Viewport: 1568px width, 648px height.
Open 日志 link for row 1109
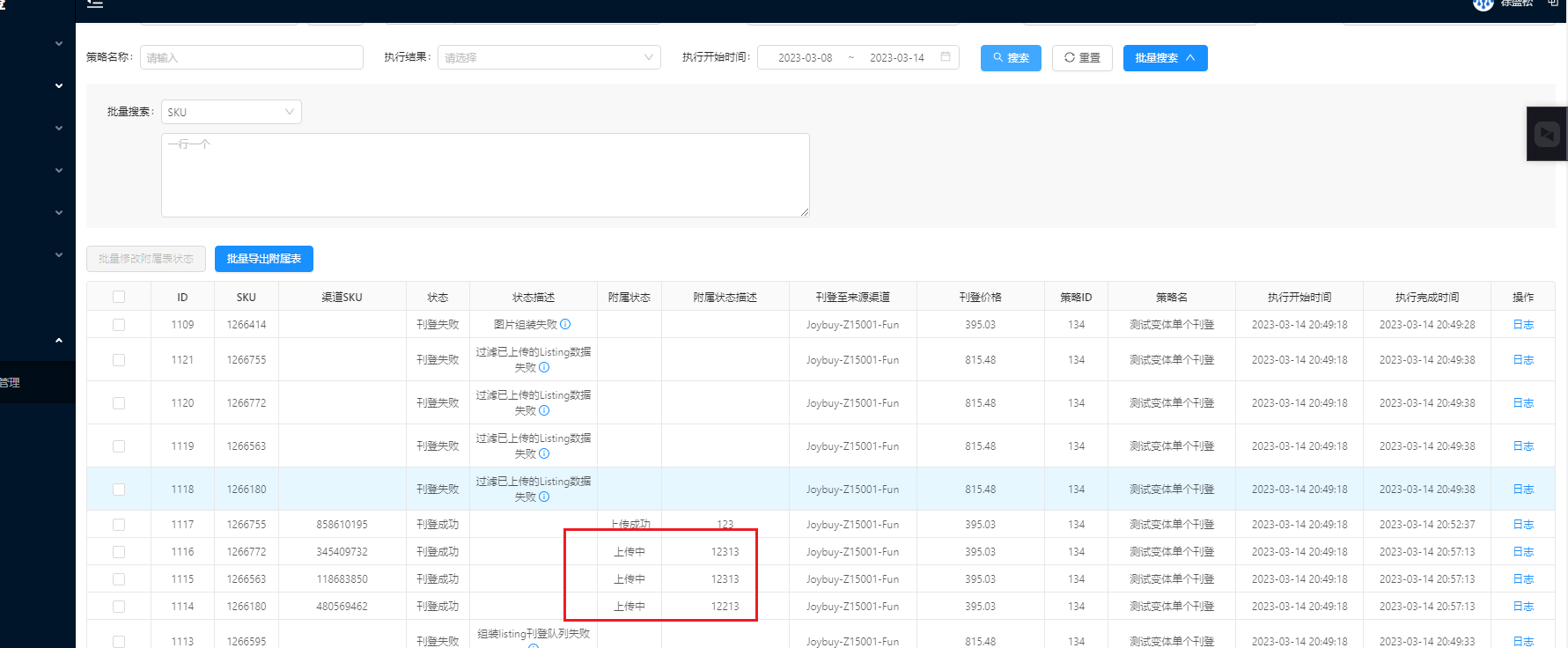(1523, 325)
